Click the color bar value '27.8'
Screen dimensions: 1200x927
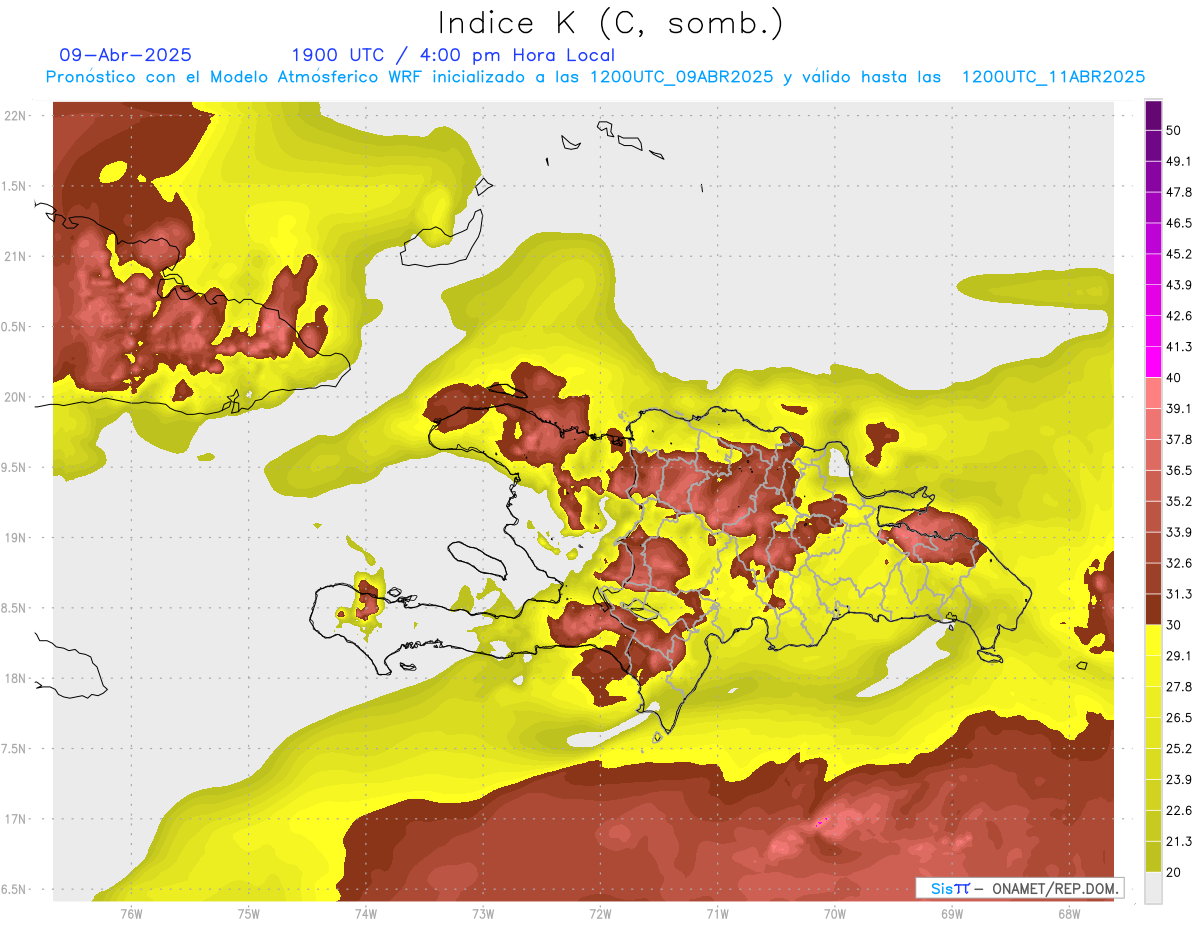tap(1178, 687)
